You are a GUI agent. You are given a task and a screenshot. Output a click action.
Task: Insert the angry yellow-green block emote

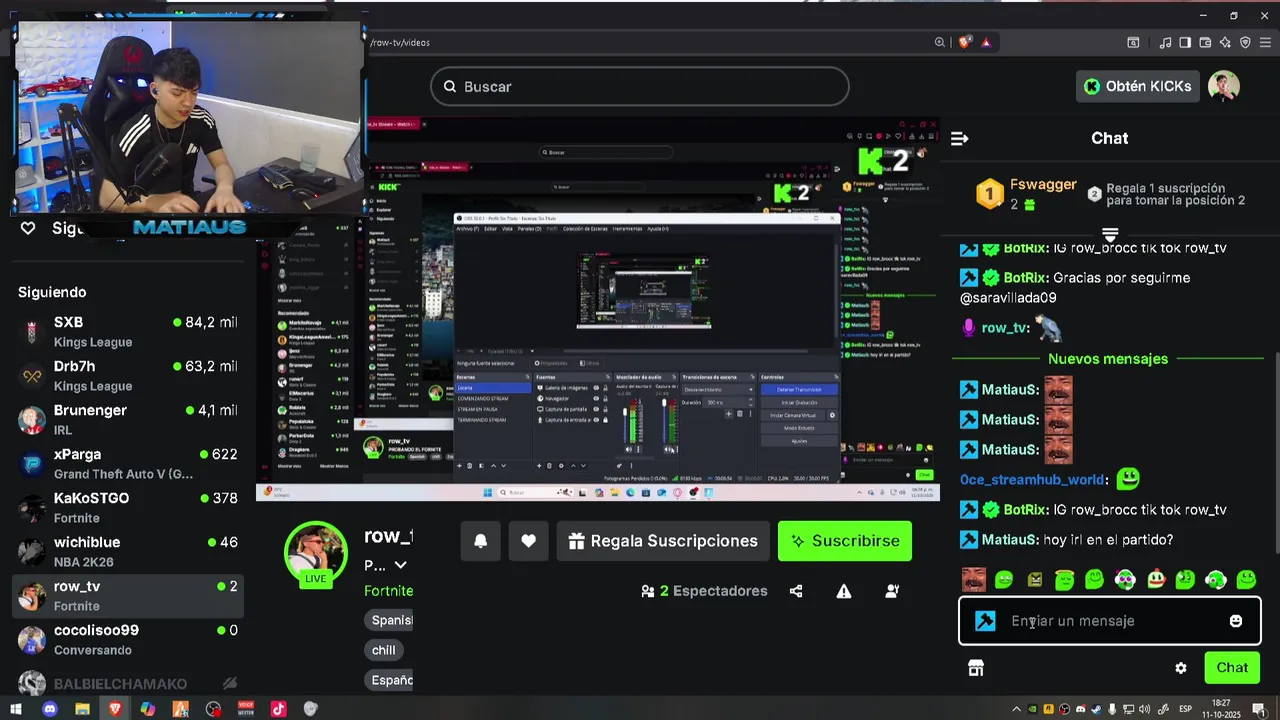1034,579
